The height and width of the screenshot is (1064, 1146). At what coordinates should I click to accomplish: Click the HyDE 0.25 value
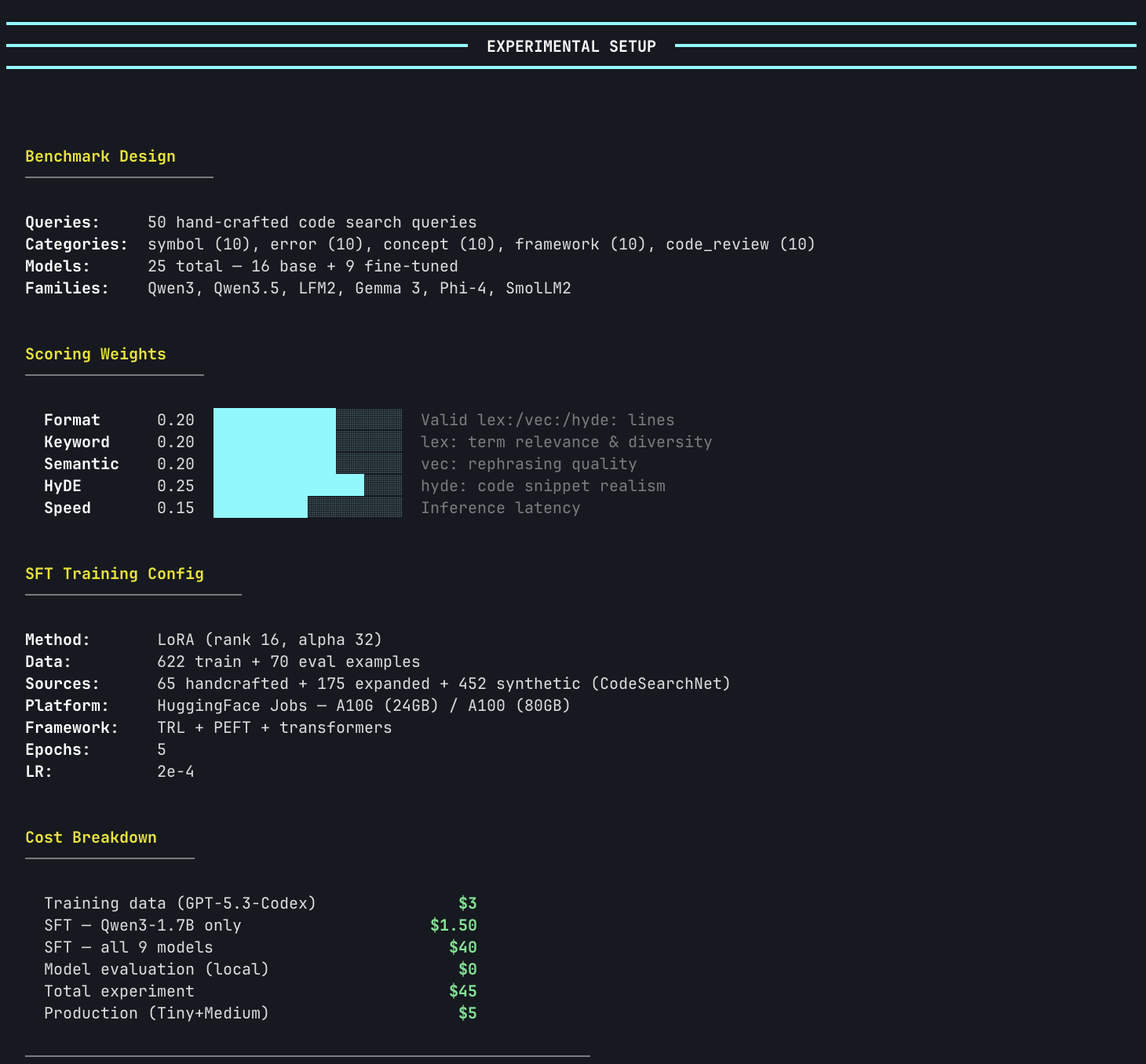[x=176, y=486]
